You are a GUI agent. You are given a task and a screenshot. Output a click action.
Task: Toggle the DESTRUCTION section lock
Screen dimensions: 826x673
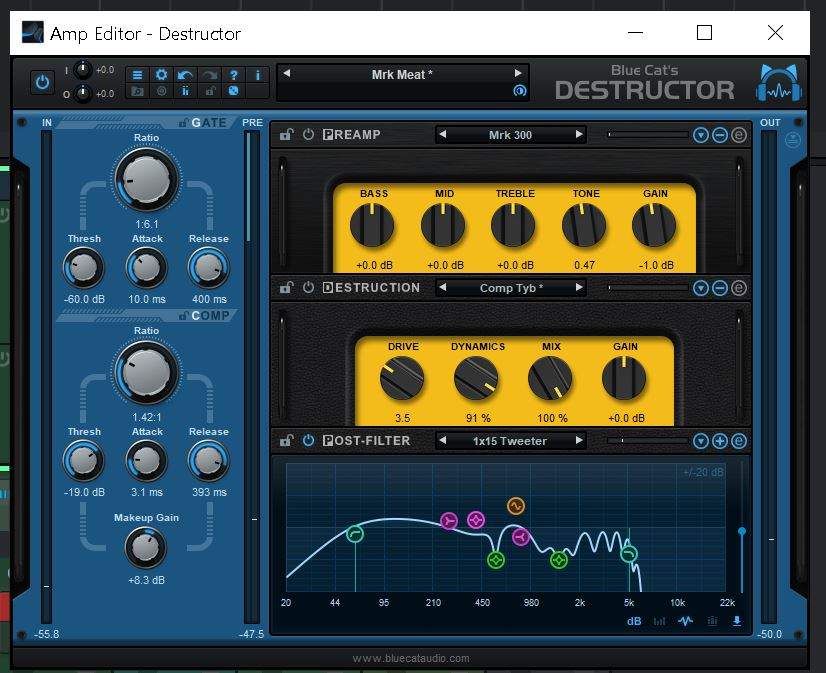287,288
